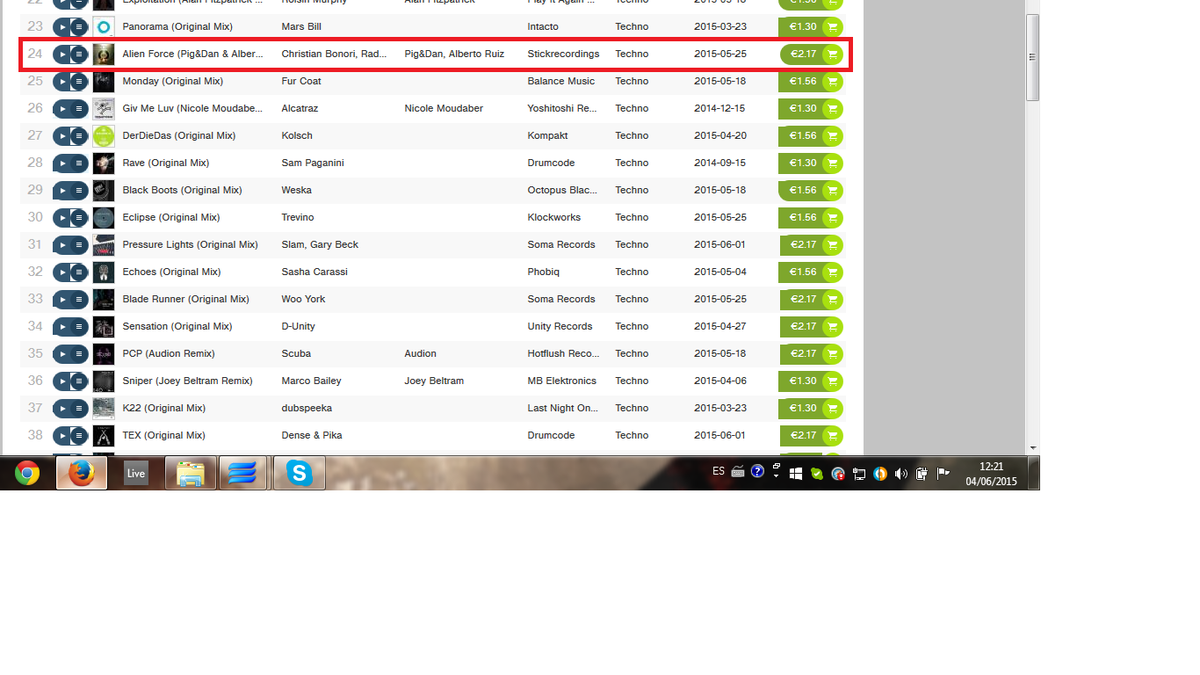Play Sniper (Joey Beltram Remix)

point(62,381)
